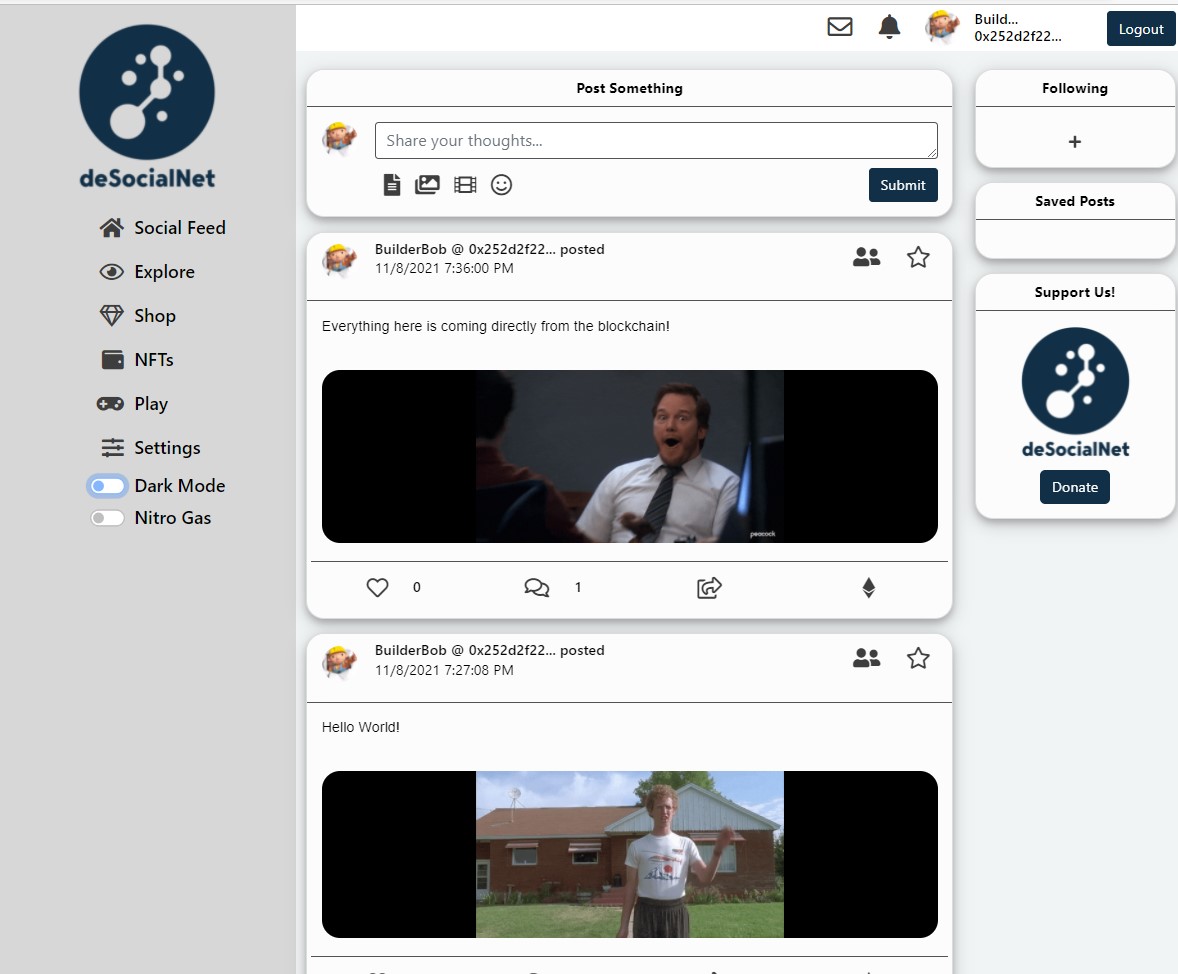1178x974 pixels.
Task: Open the Play page
Action: click(132, 404)
